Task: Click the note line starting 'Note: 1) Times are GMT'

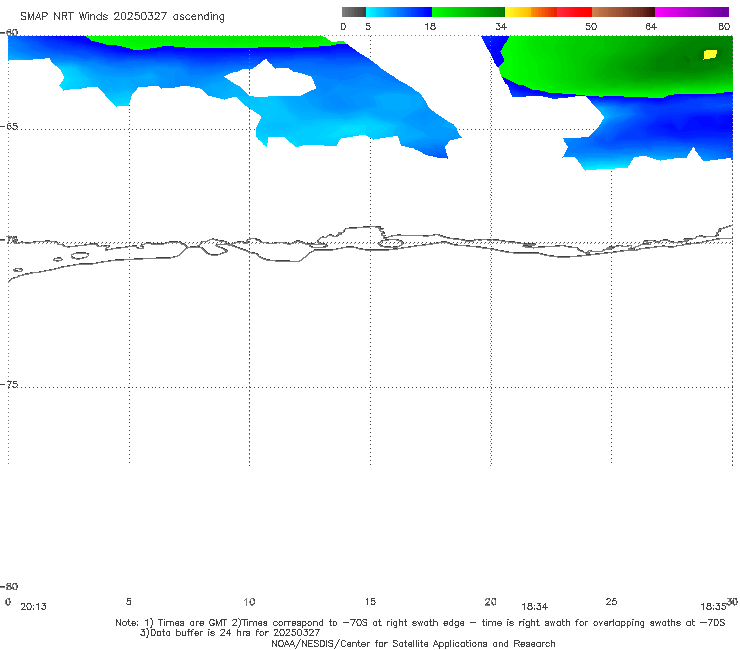Action: tap(420, 623)
